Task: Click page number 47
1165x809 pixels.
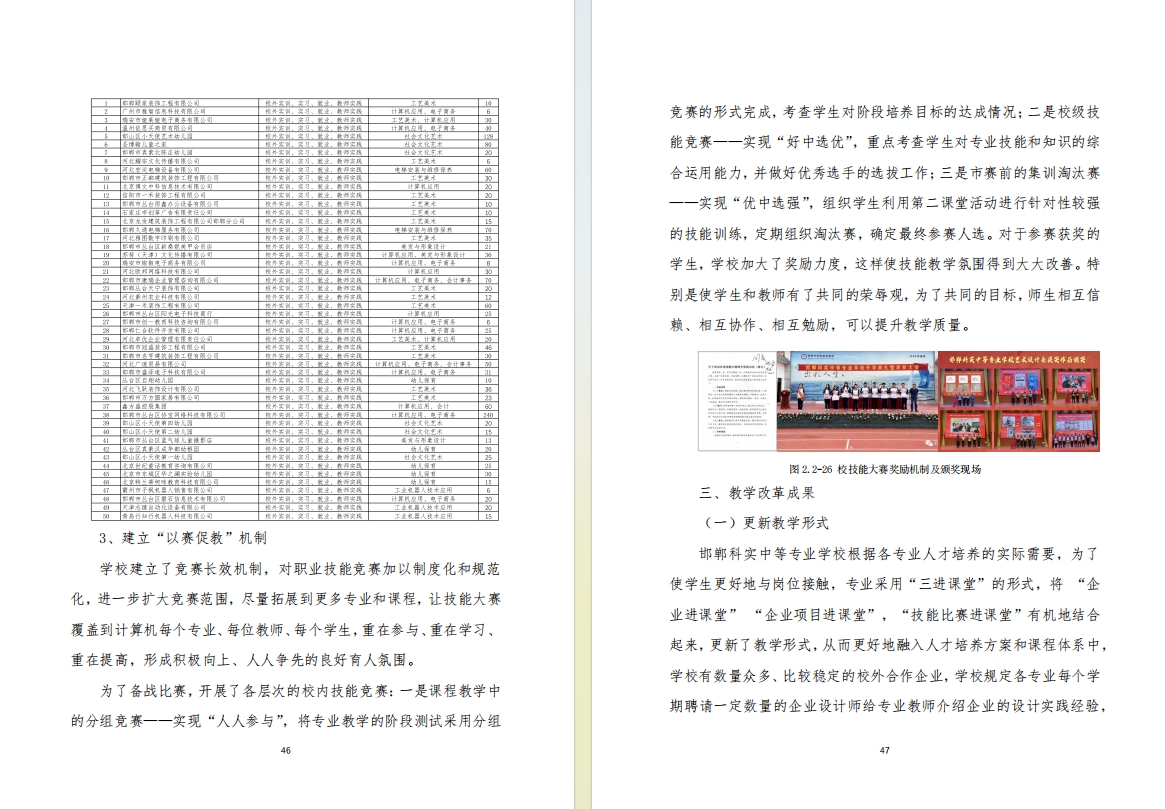Action: coord(884,750)
